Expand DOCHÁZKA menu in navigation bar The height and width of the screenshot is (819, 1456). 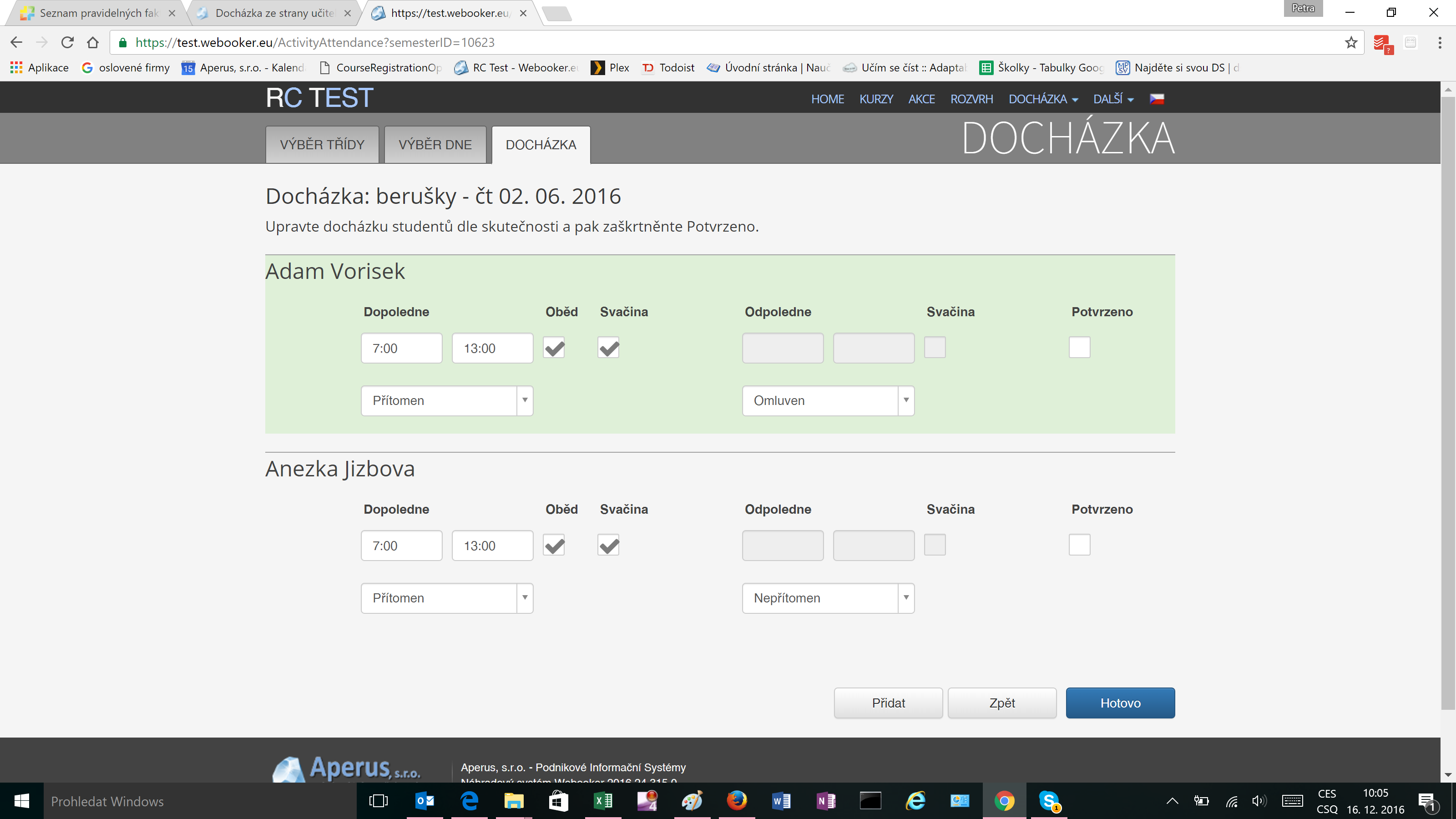click(1043, 99)
